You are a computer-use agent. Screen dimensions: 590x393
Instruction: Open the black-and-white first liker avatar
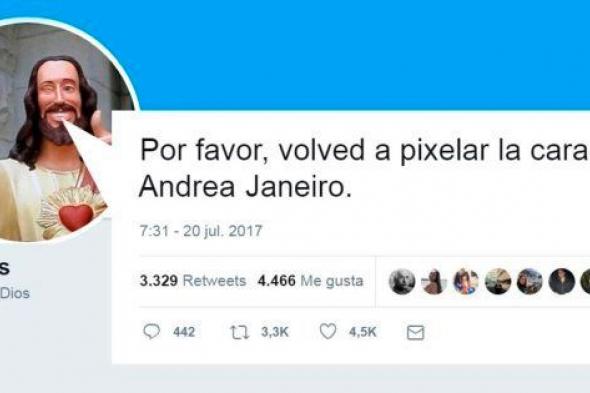tap(402, 282)
